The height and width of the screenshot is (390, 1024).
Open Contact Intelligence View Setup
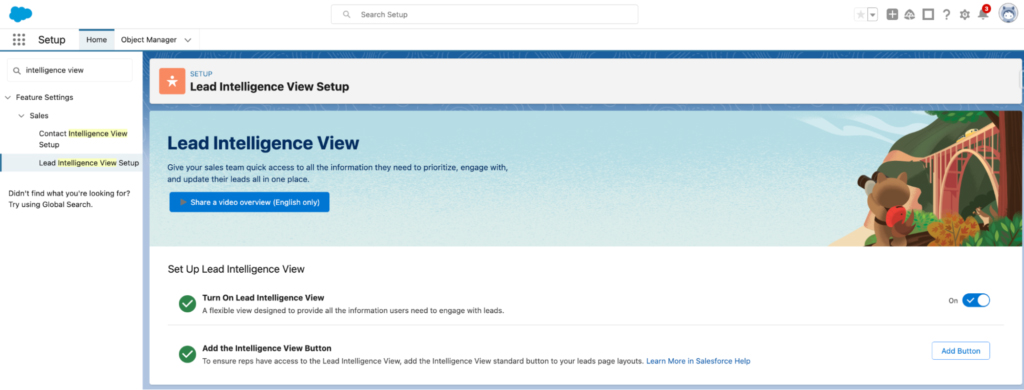coord(83,139)
